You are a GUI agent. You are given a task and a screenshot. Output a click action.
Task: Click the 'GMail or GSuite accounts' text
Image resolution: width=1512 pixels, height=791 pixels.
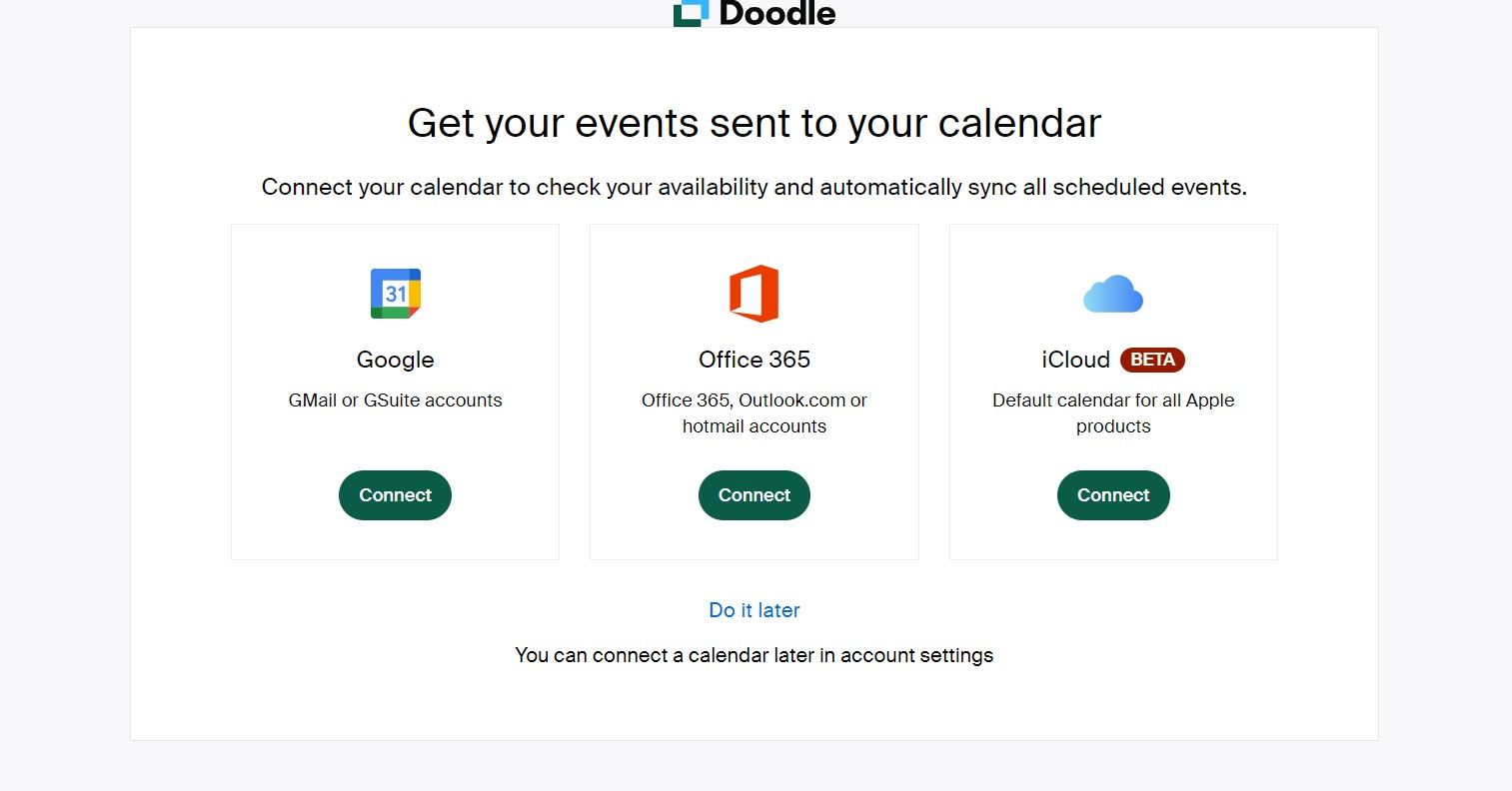[x=395, y=399]
